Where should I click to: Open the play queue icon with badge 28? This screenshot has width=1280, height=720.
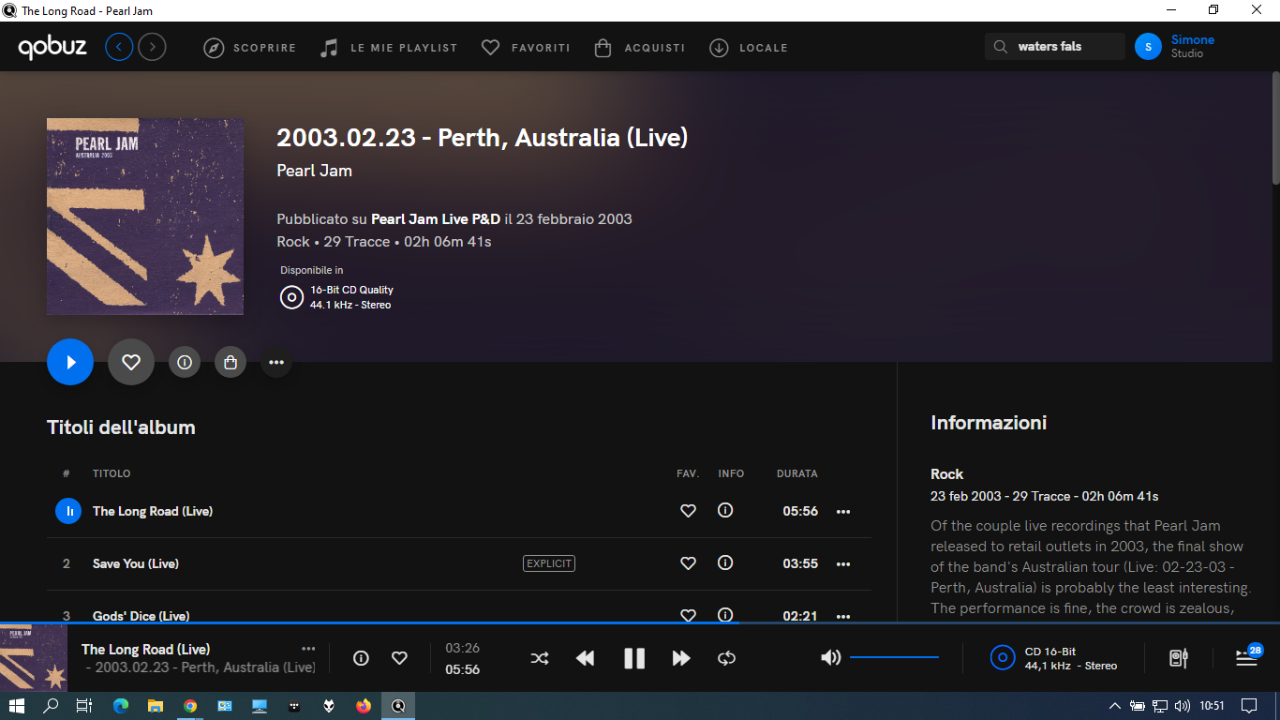coord(1246,657)
